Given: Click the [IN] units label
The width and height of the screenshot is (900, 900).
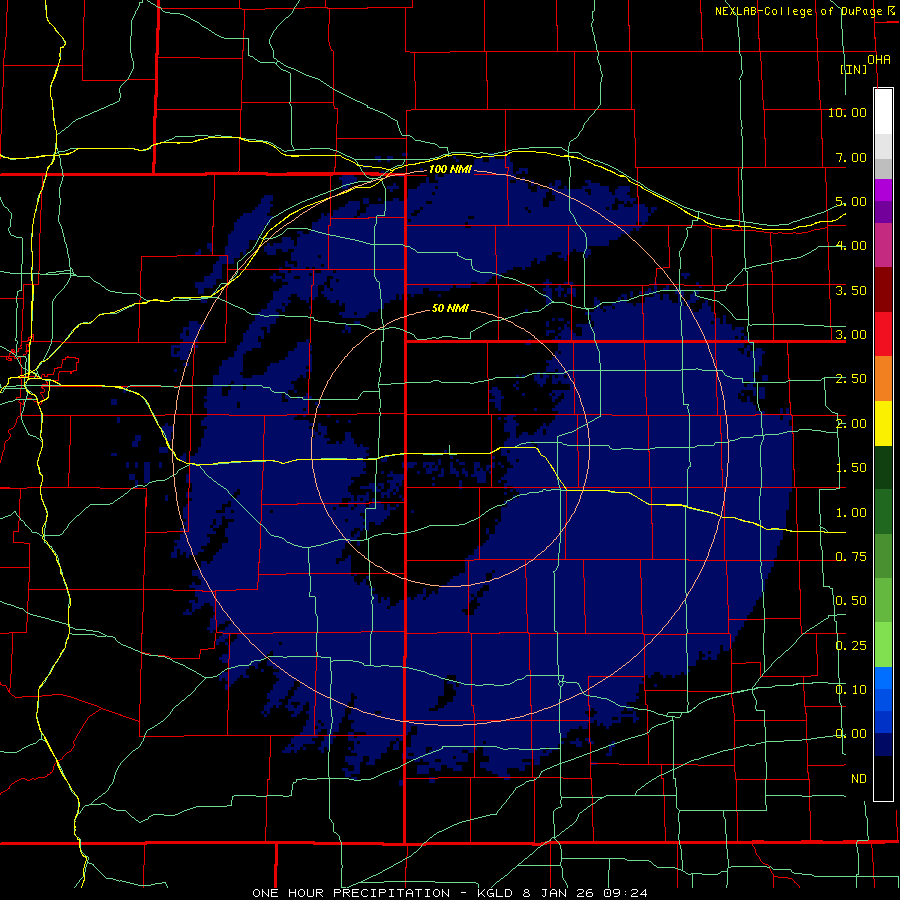Looking at the screenshot, I should point(853,69).
